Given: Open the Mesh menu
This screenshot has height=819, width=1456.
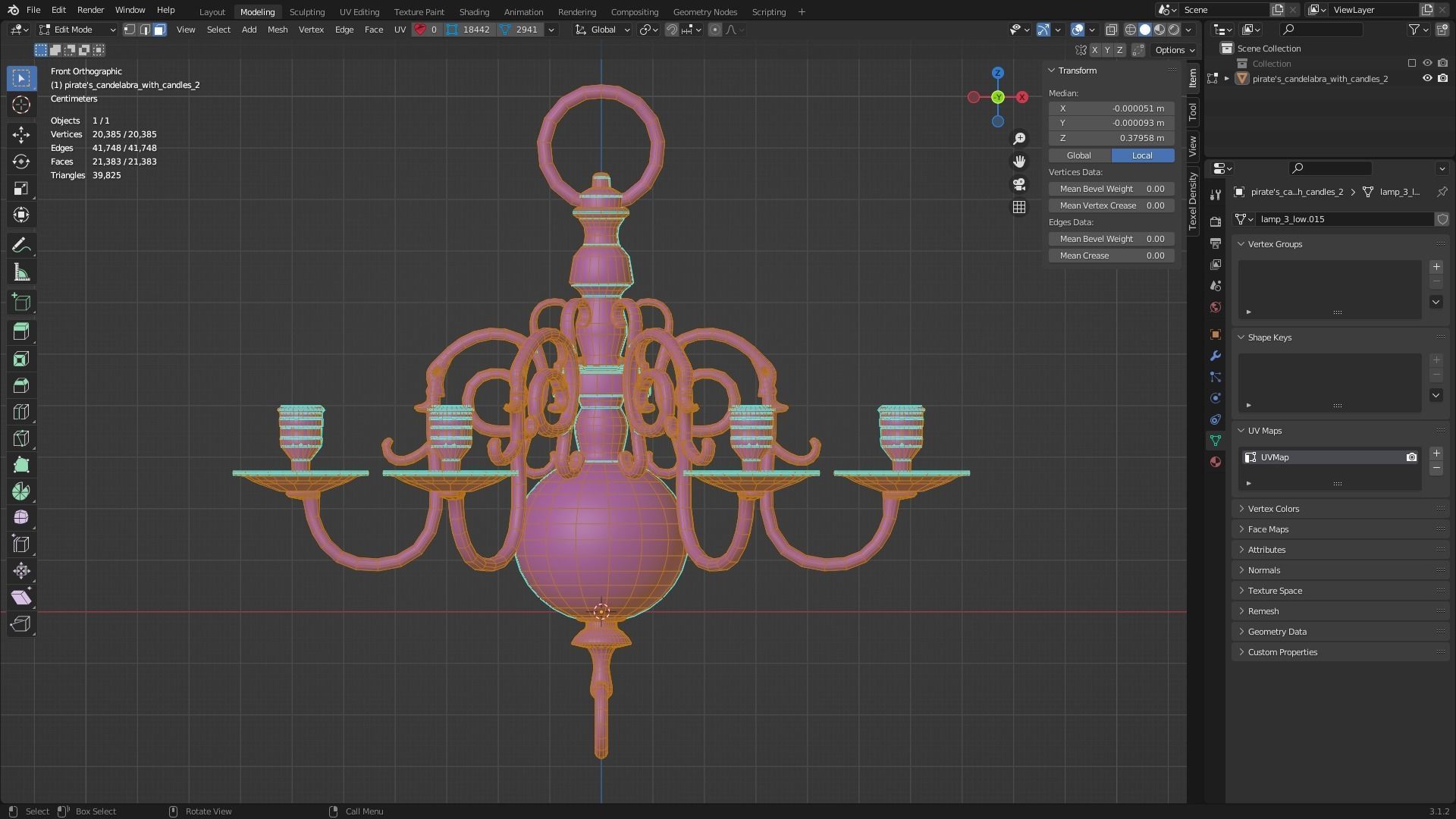Looking at the screenshot, I should coord(278,30).
